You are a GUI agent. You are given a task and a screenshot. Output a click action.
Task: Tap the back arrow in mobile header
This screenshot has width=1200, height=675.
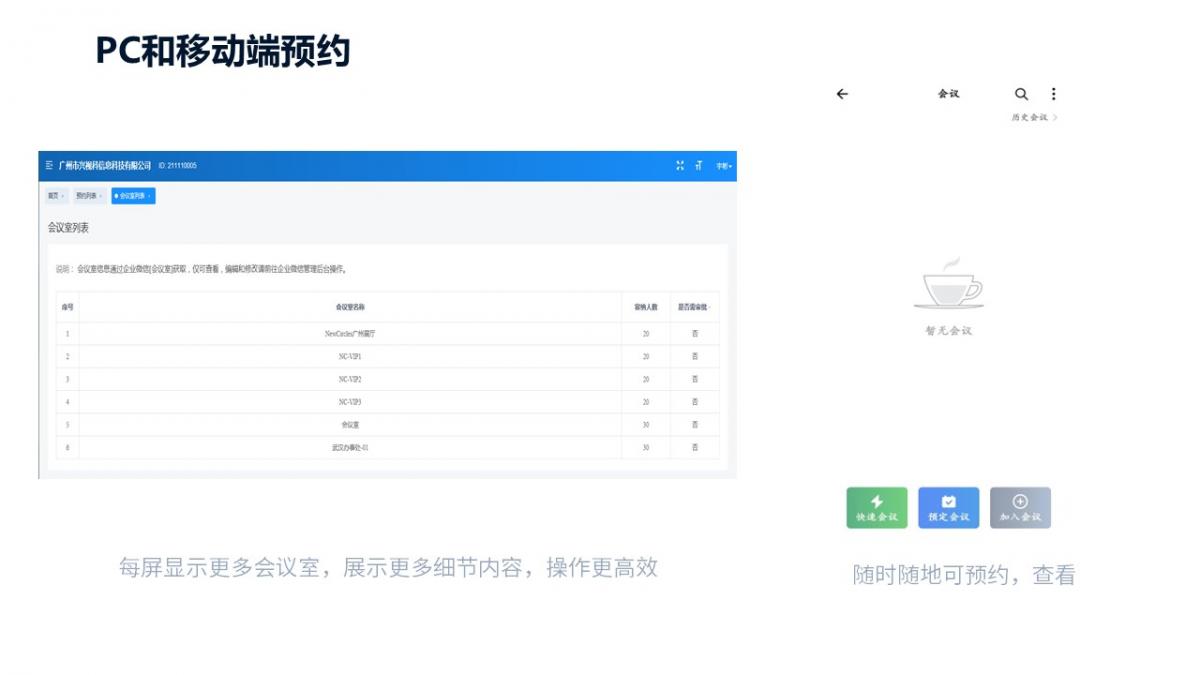[x=842, y=94]
